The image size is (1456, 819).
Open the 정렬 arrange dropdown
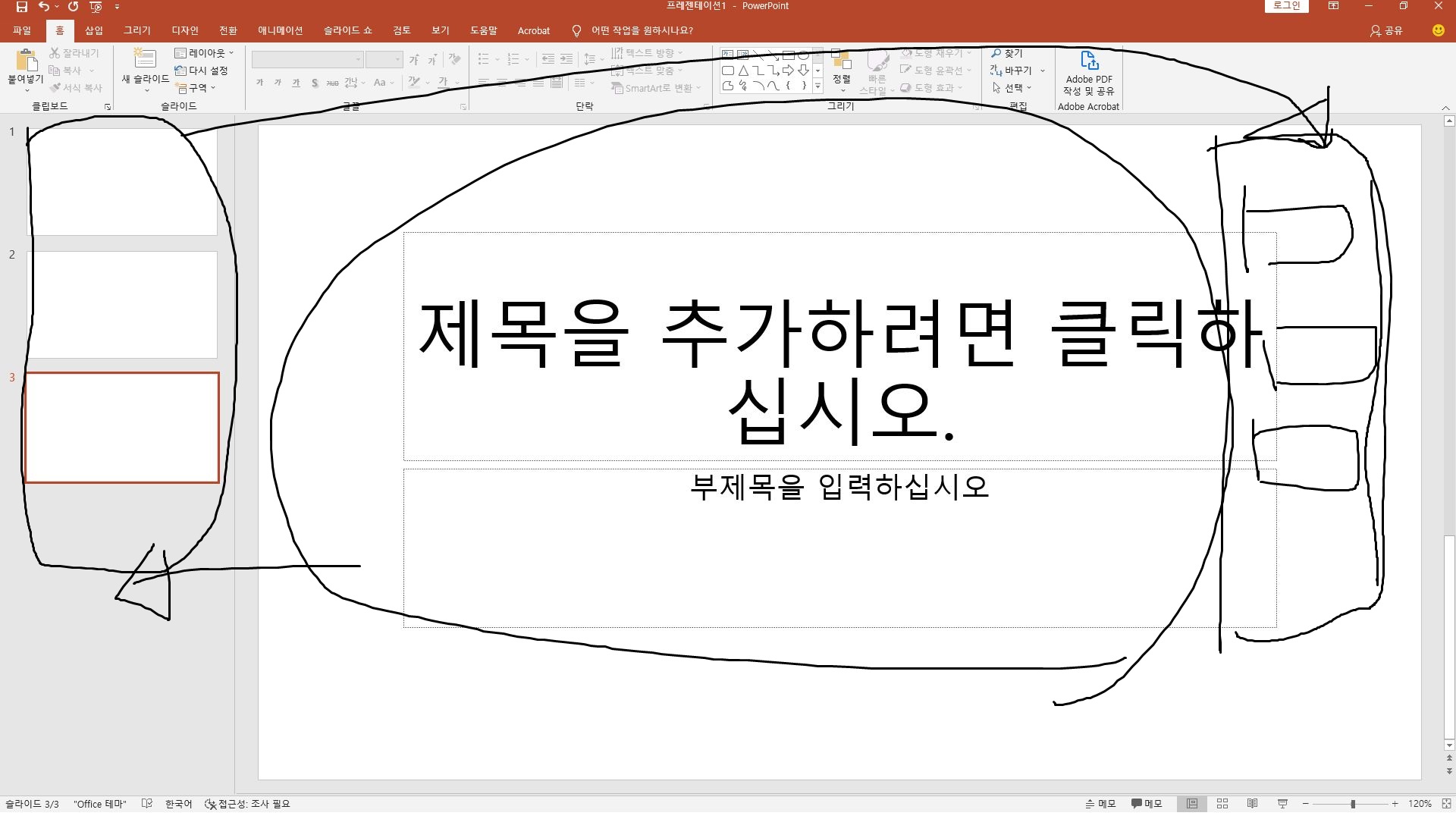pos(842,71)
